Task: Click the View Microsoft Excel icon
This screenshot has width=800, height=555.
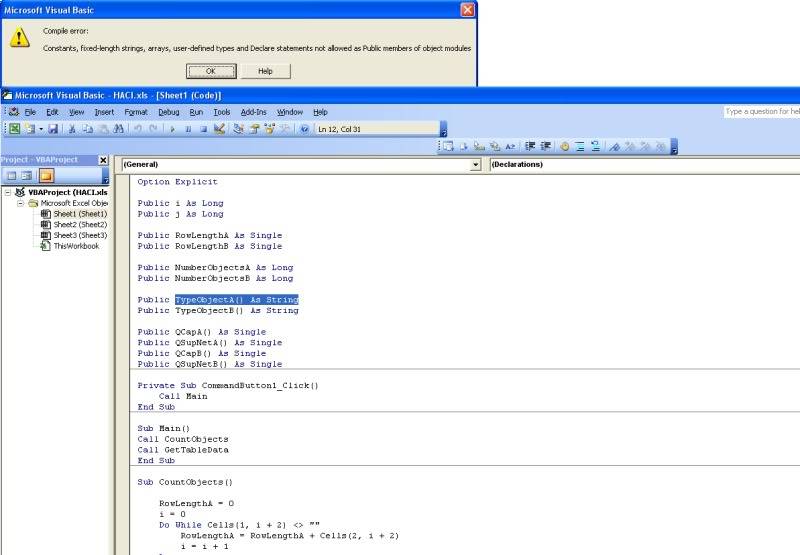Action: (x=15, y=129)
